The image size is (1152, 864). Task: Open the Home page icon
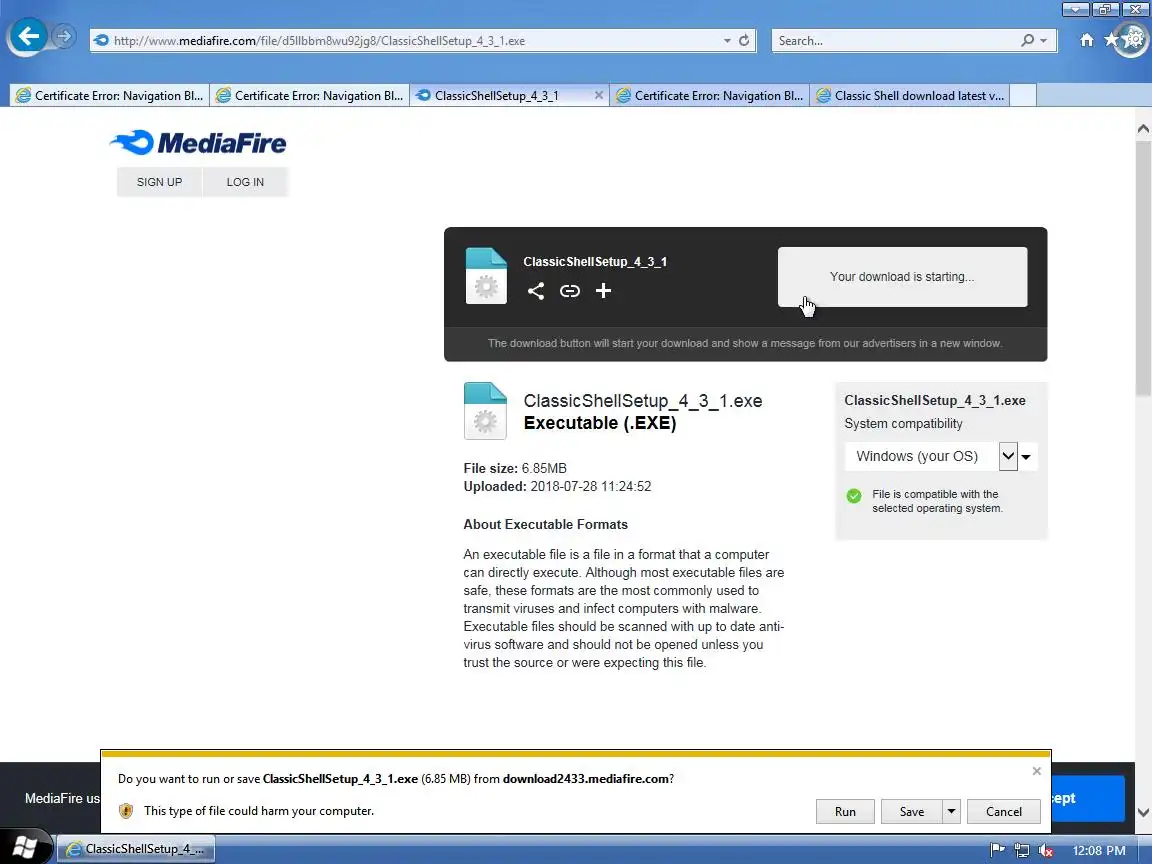click(1087, 40)
